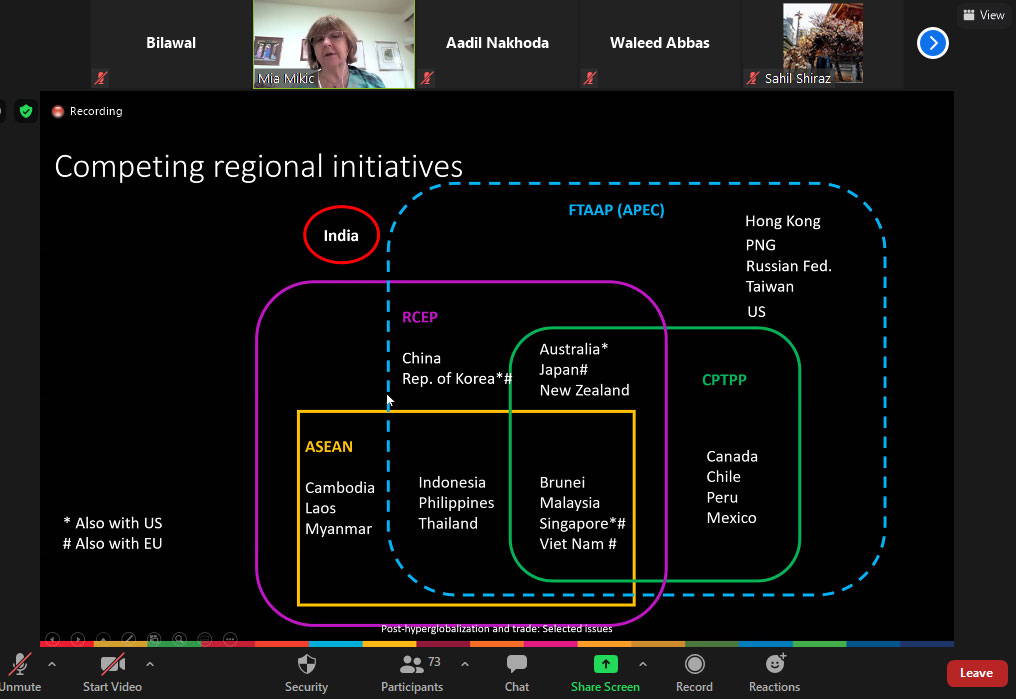The height and width of the screenshot is (699, 1016).
Task: Select Aadil Nakhoda's participant tile
Action: pos(497,44)
